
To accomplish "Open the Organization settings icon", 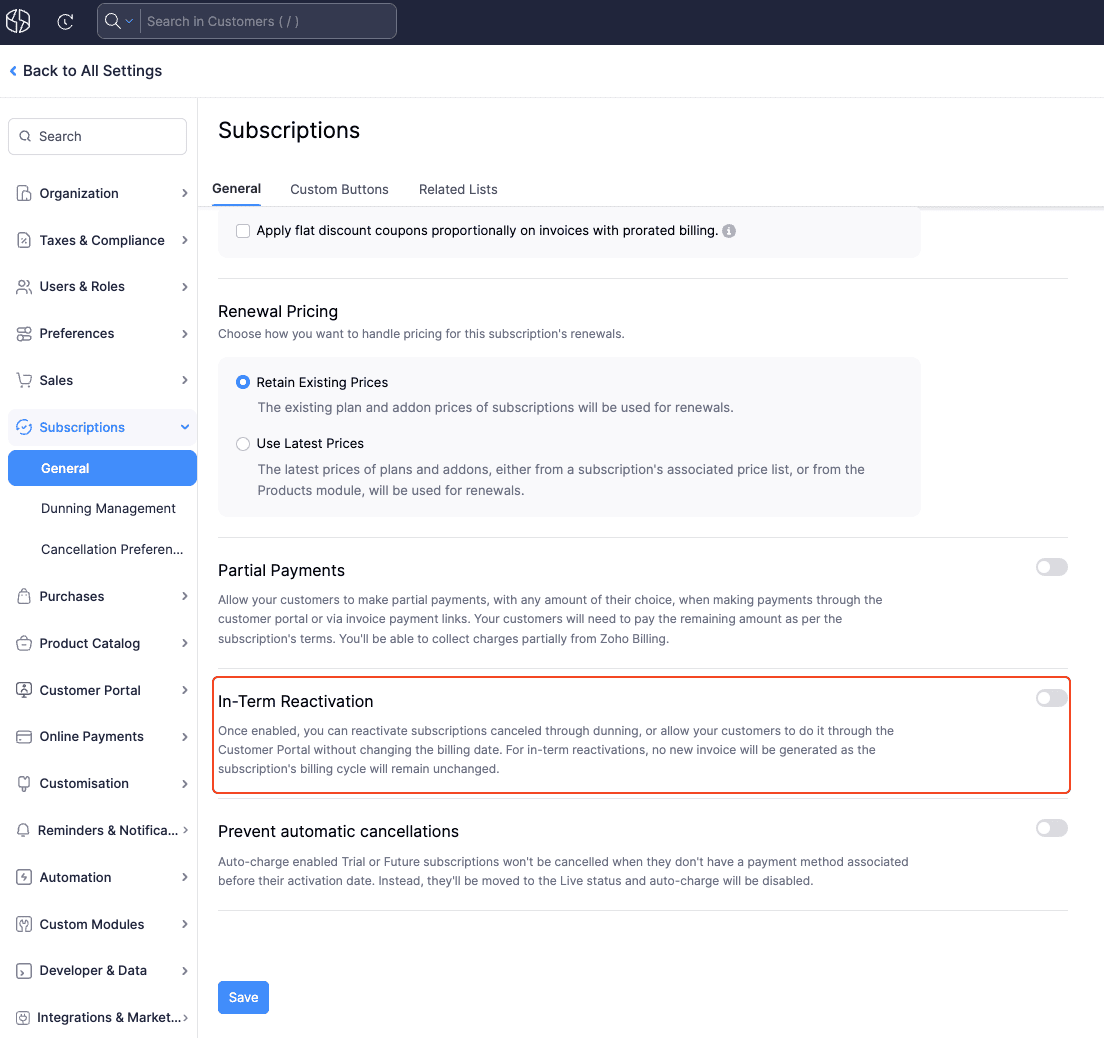I will [x=24, y=193].
